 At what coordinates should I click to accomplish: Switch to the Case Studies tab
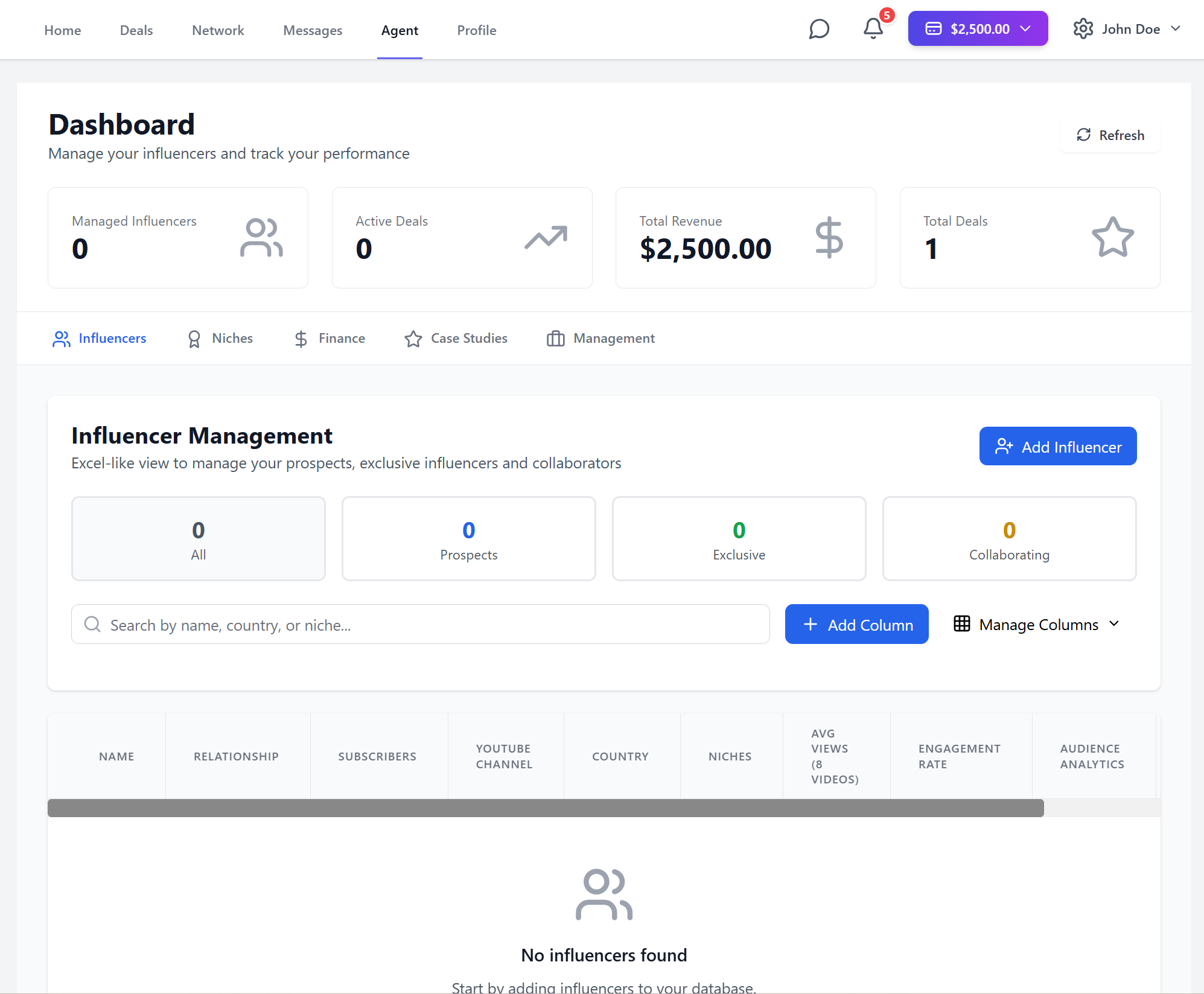point(456,339)
